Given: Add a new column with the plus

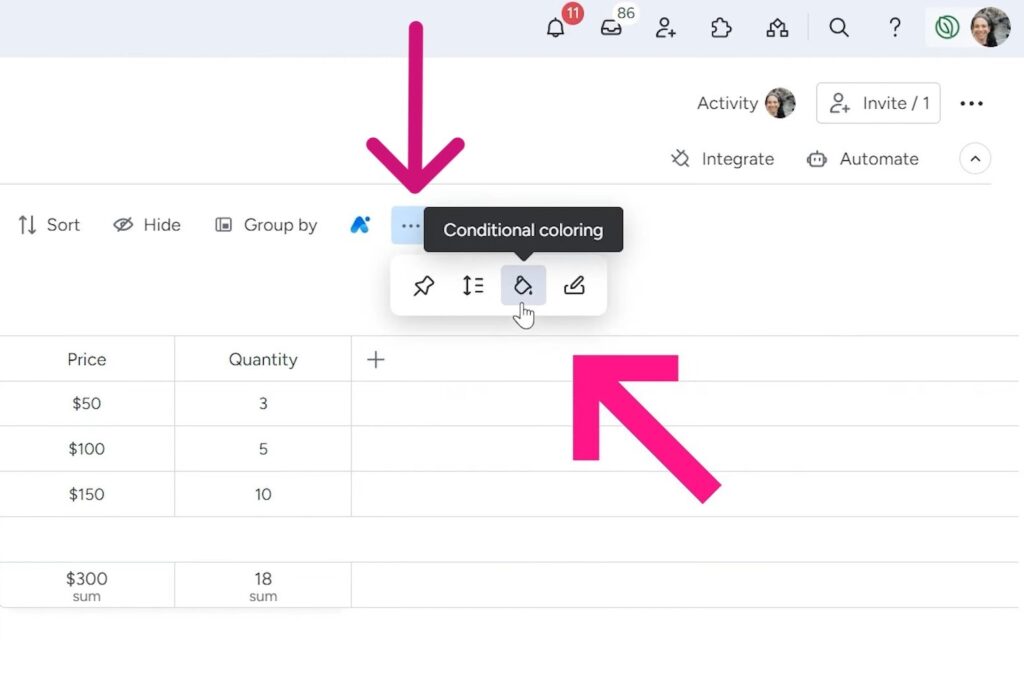Looking at the screenshot, I should 375,359.
